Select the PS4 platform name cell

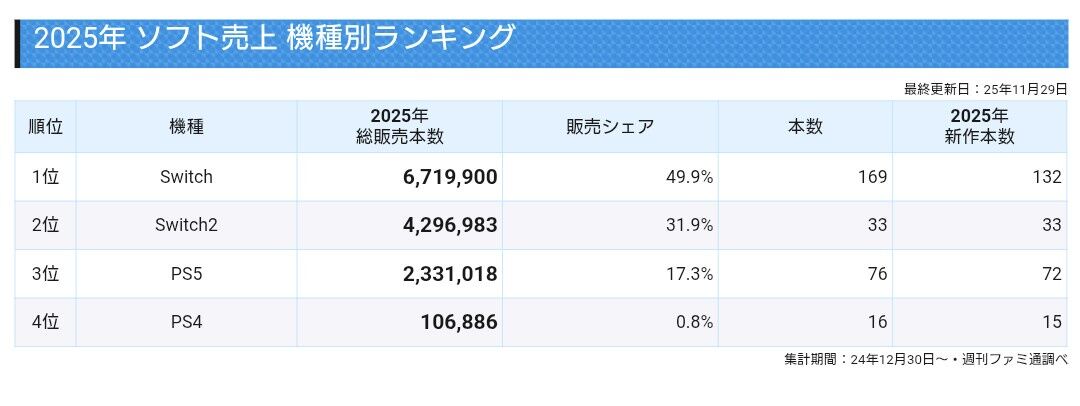(x=186, y=322)
